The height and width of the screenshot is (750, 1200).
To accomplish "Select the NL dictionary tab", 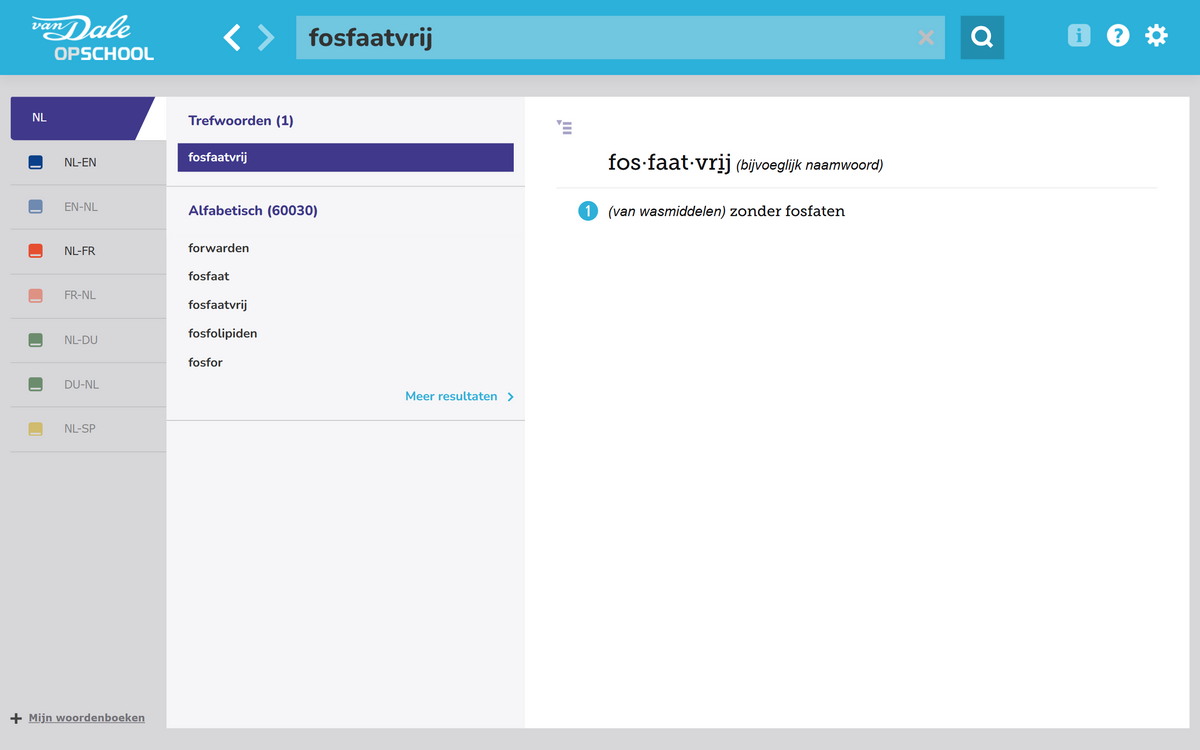I will click(x=82, y=118).
